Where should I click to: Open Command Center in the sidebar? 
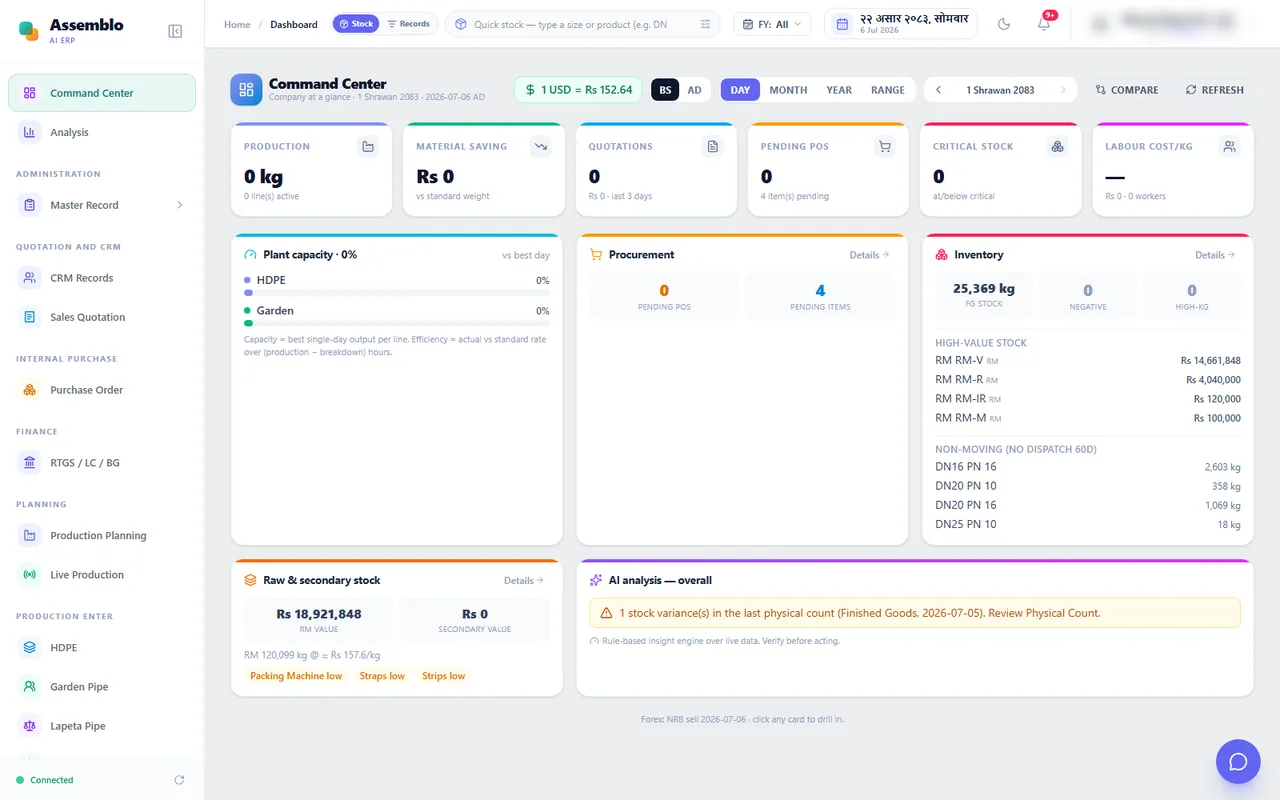click(102, 93)
